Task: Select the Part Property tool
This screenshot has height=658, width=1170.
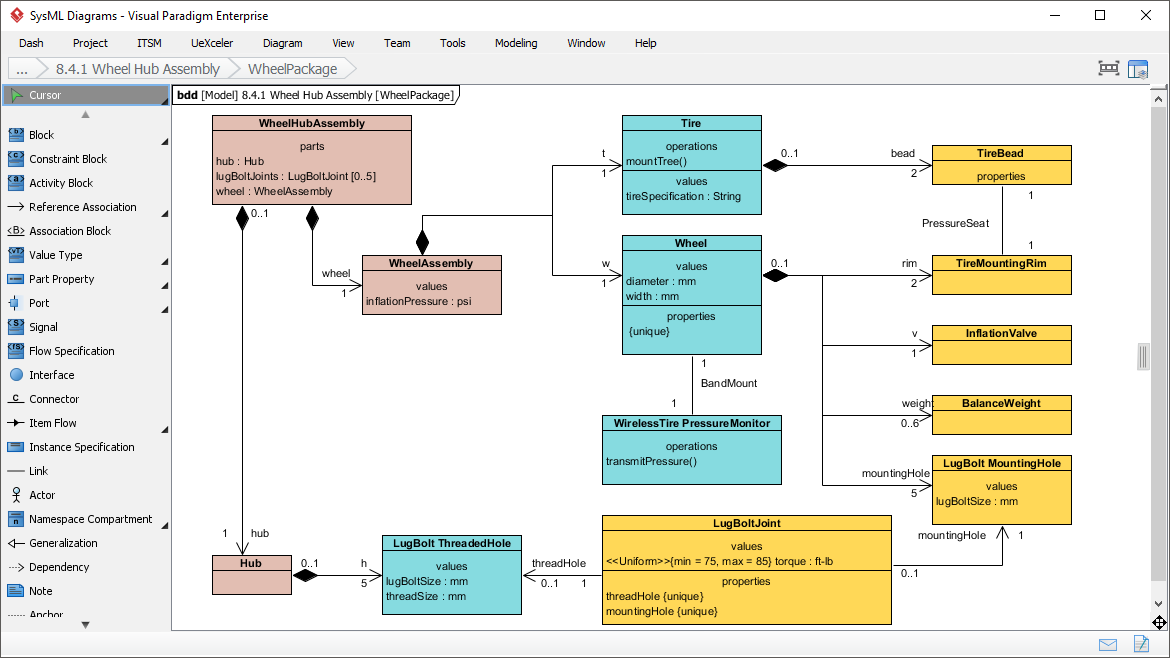Action: (x=58, y=278)
